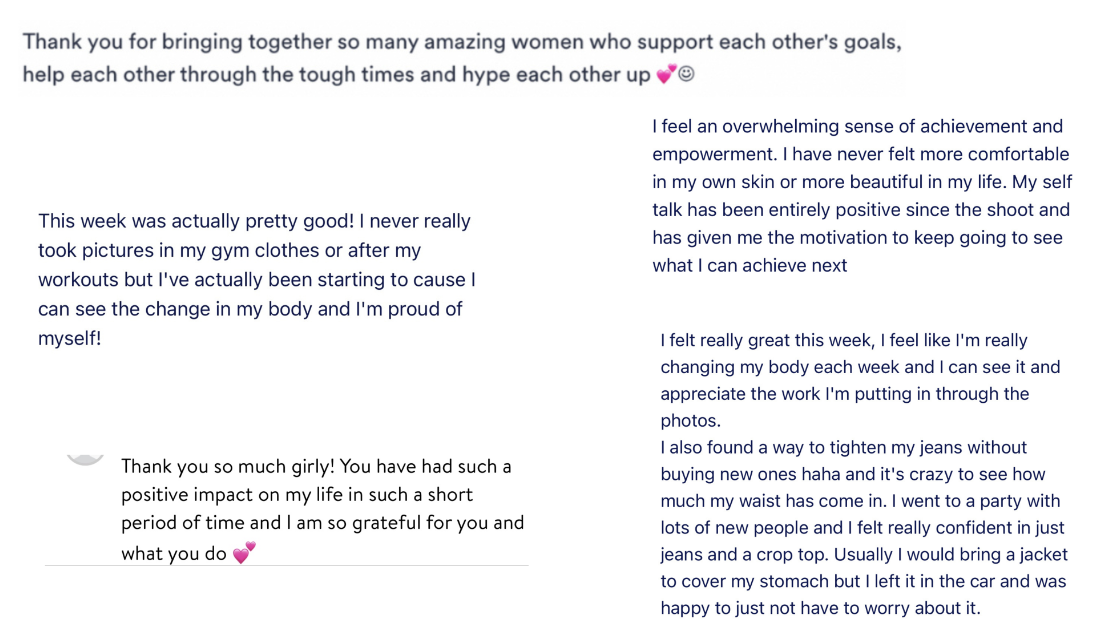This screenshot has height=634, width=1104.
Task: Click the word "photos." in the right testimonial
Action: coord(690,421)
